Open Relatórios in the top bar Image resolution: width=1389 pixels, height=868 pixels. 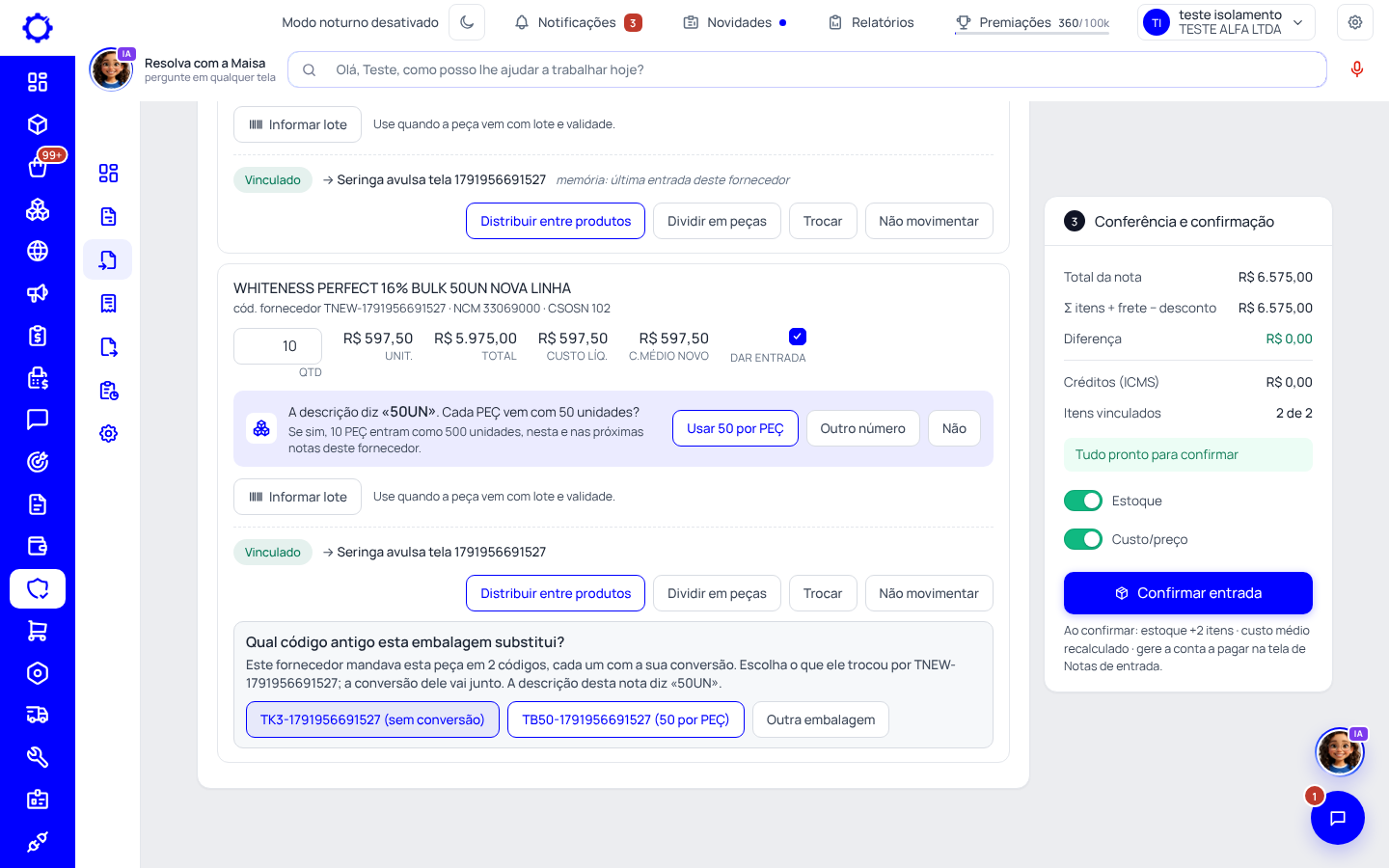point(871,22)
